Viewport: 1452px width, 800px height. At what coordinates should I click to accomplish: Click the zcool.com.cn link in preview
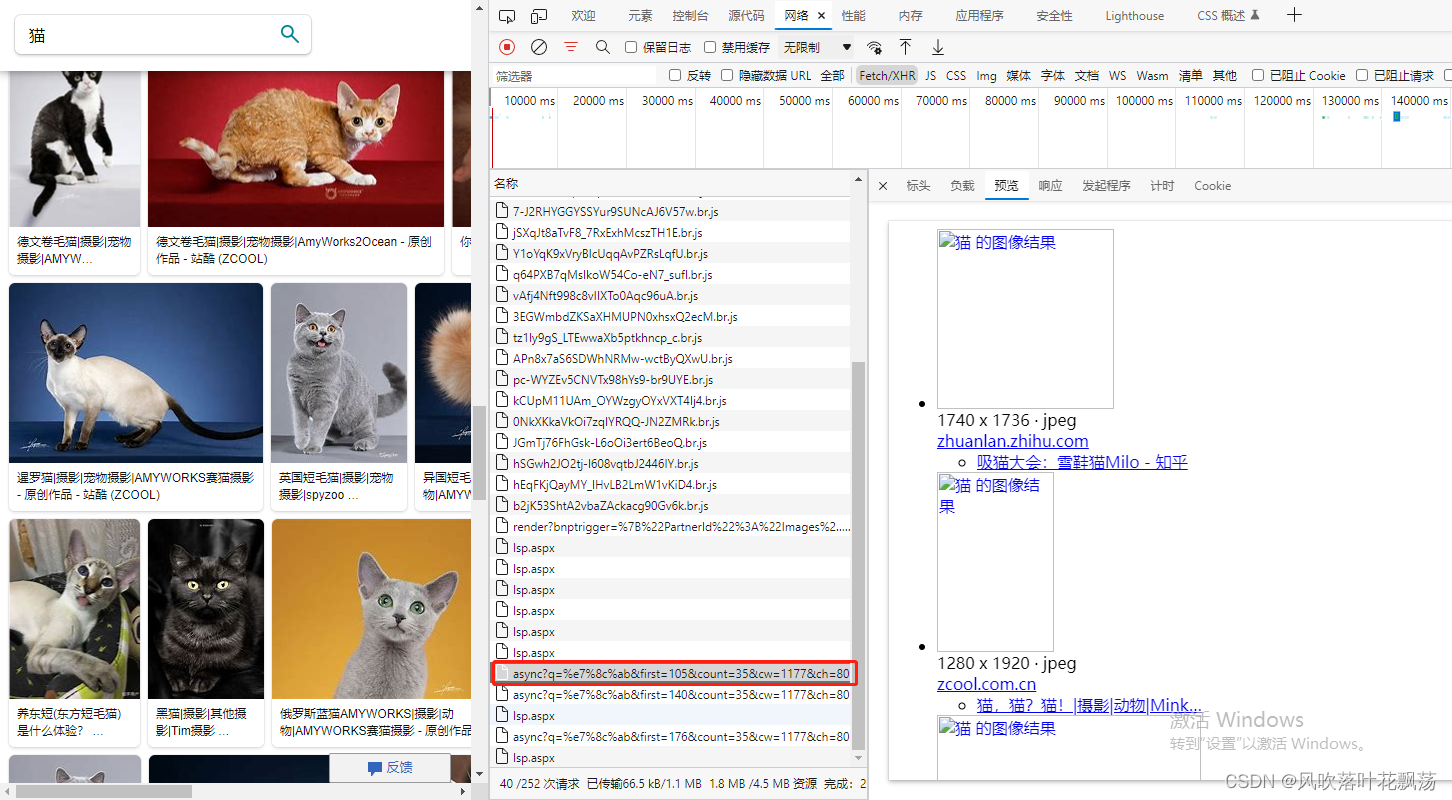tap(986, 684)
